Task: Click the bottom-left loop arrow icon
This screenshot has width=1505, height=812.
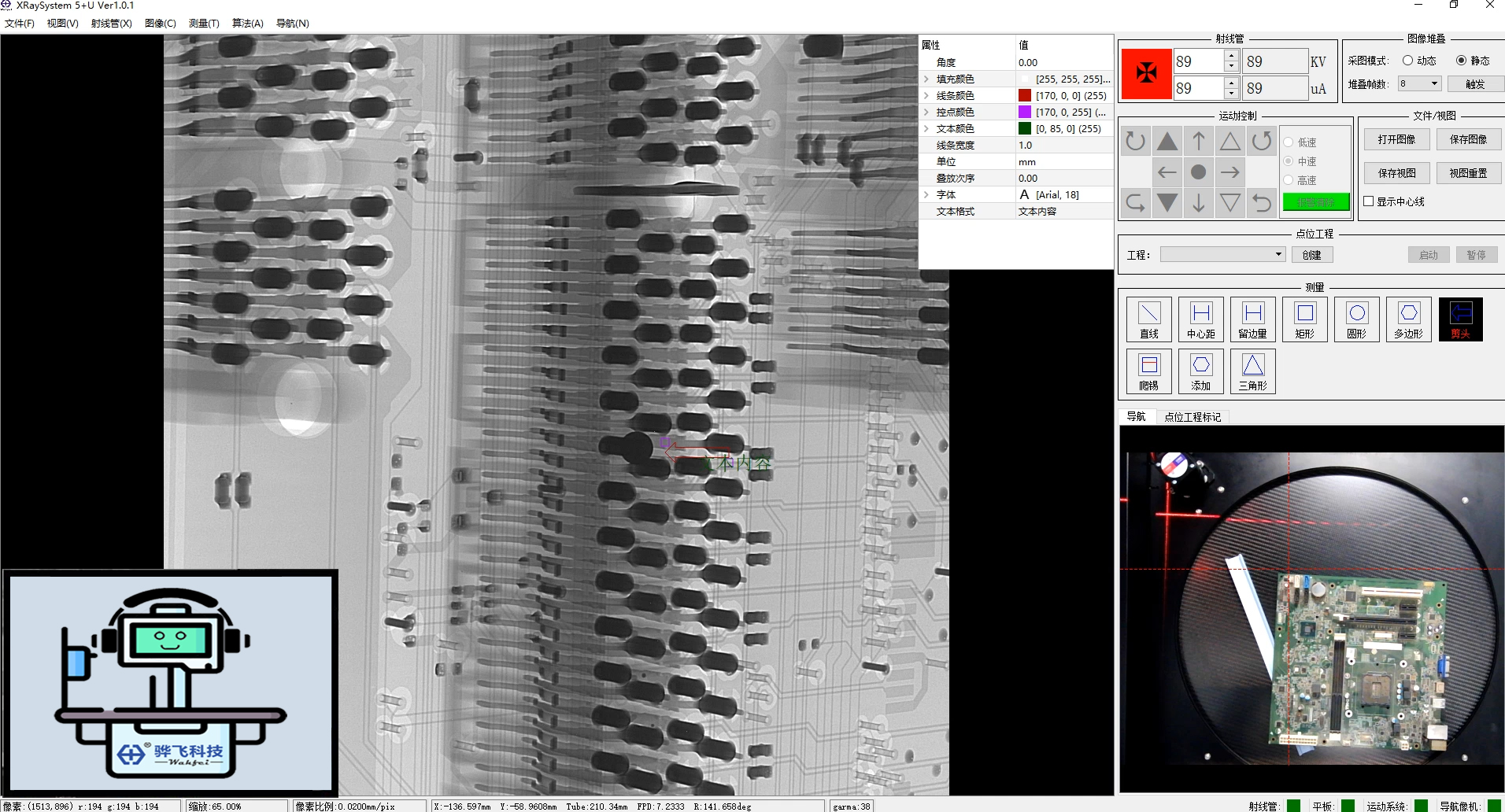Action: point(1136,203)
